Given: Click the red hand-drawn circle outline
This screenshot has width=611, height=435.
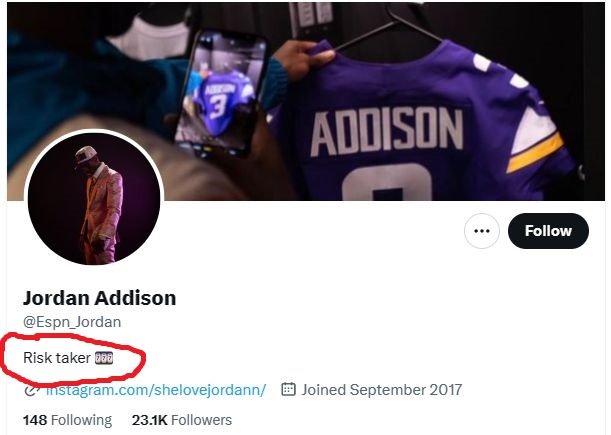Looking at the screenshot, I should point(73,357).
